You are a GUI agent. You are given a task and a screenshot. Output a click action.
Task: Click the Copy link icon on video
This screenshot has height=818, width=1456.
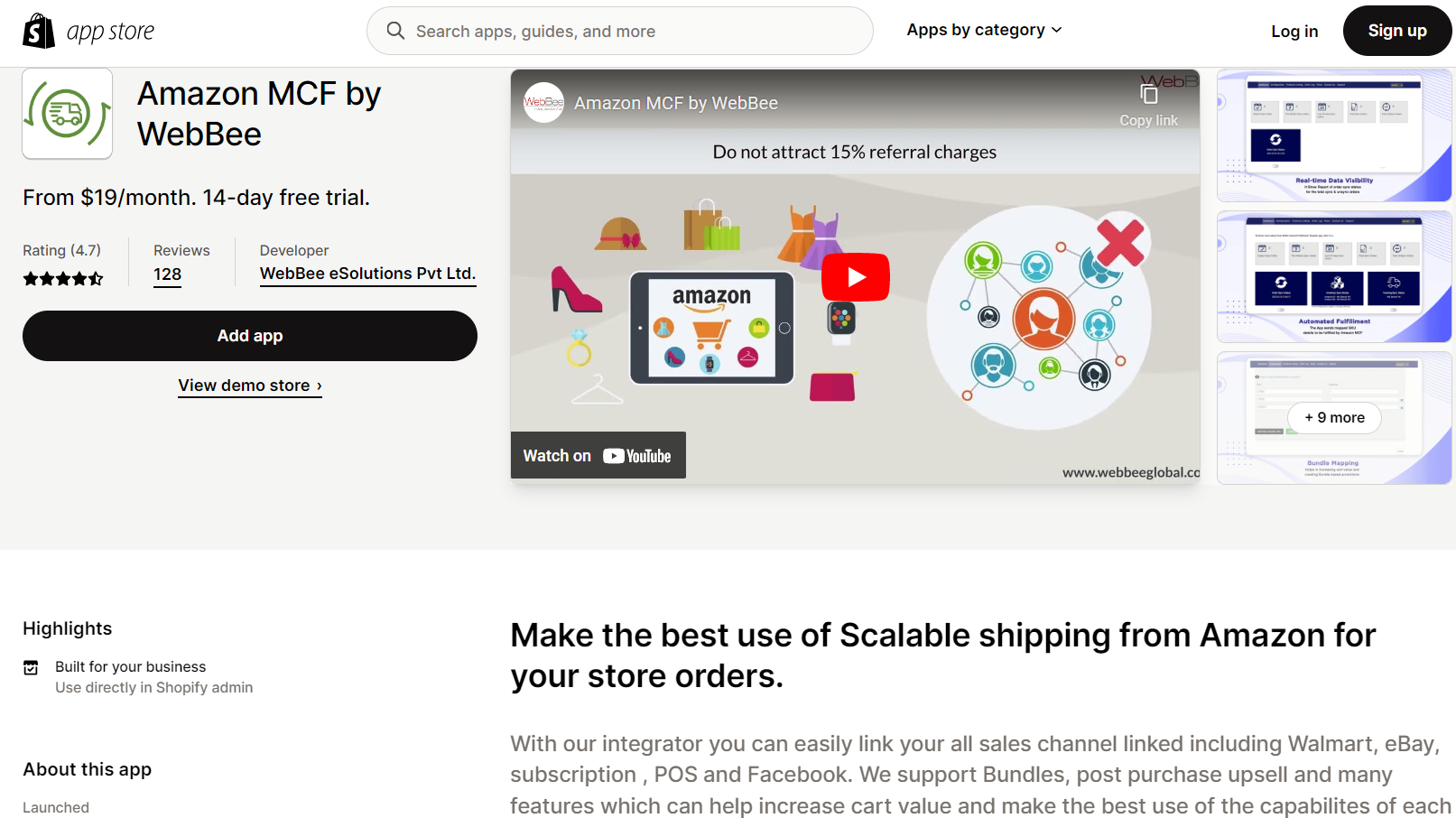tap(1148, 95)
